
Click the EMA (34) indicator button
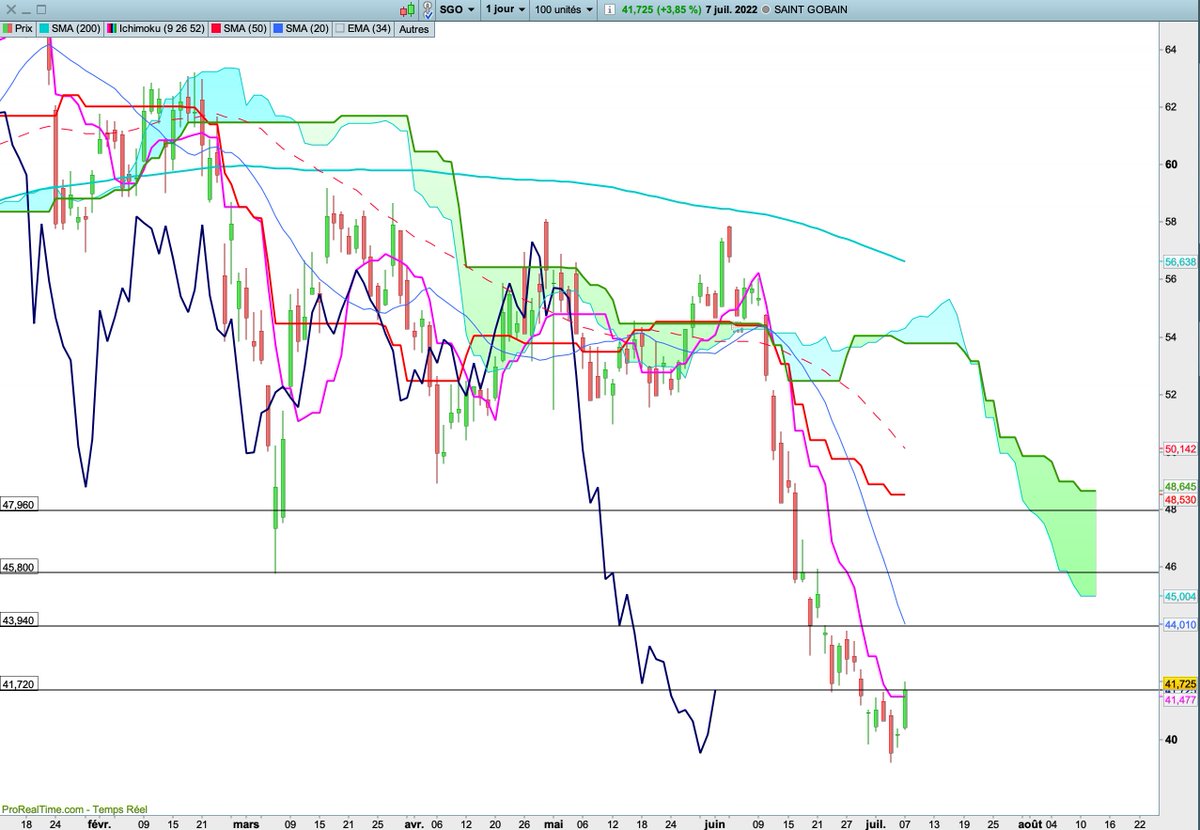363,29
